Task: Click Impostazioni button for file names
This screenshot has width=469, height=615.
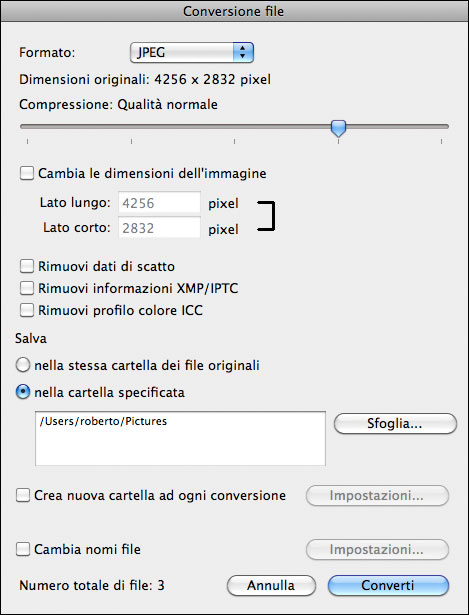Action: pyautogui.click(x=377, y=549)
